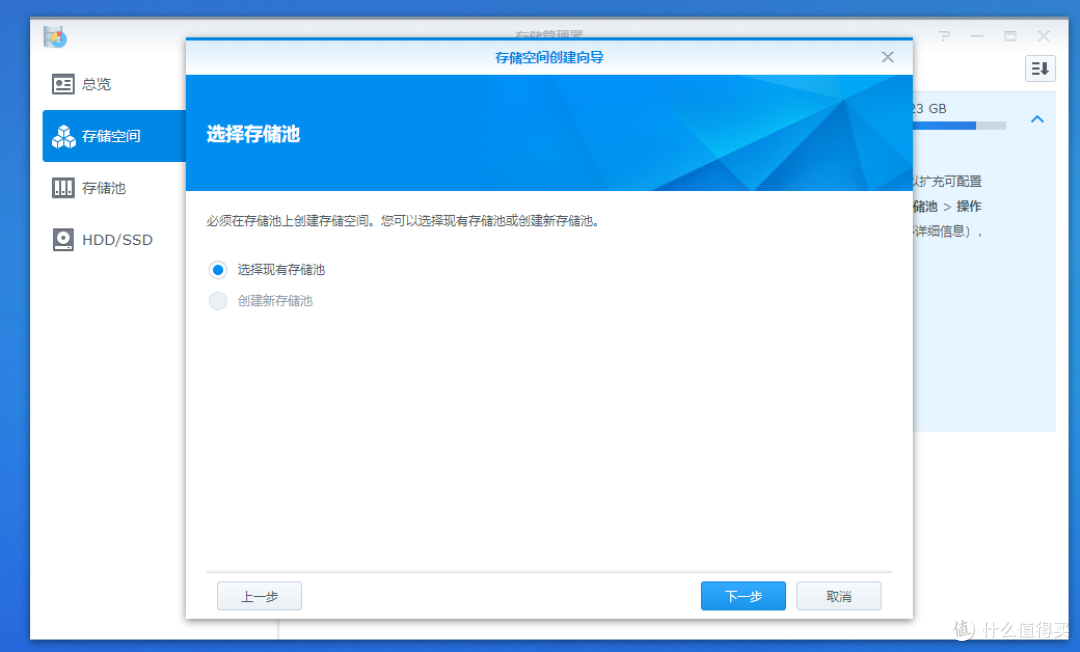Select the 选择现有存储池 radio button
Image resolution: width=1080 pixels, height=652 pixels.
coord(218,269)
